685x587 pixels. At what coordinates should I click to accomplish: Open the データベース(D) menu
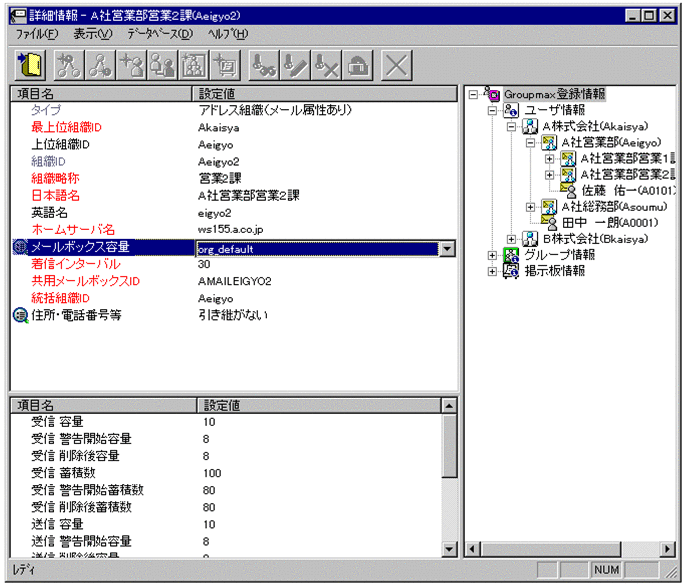[160, 34]
